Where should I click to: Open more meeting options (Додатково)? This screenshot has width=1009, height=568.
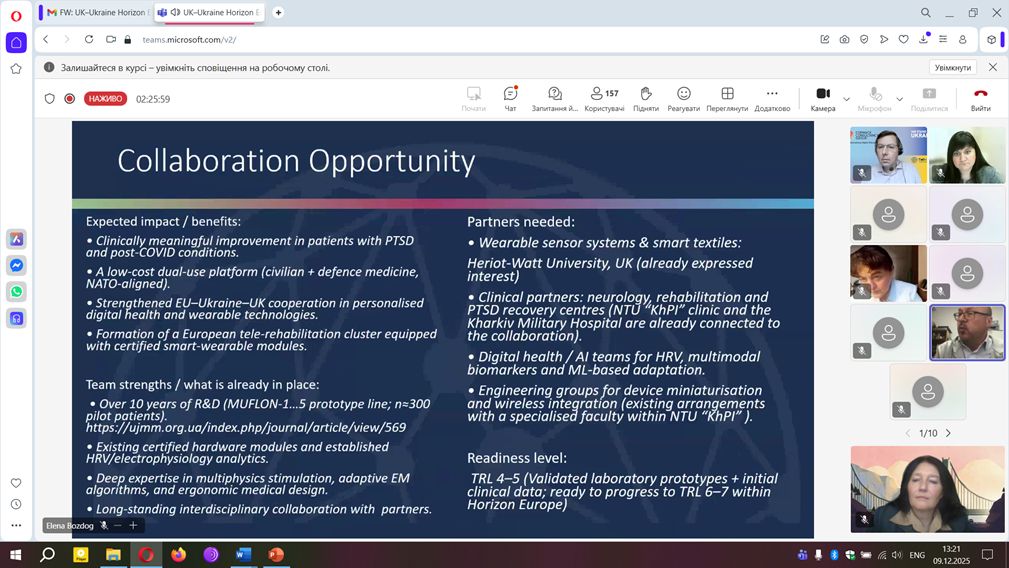point(772,98)
